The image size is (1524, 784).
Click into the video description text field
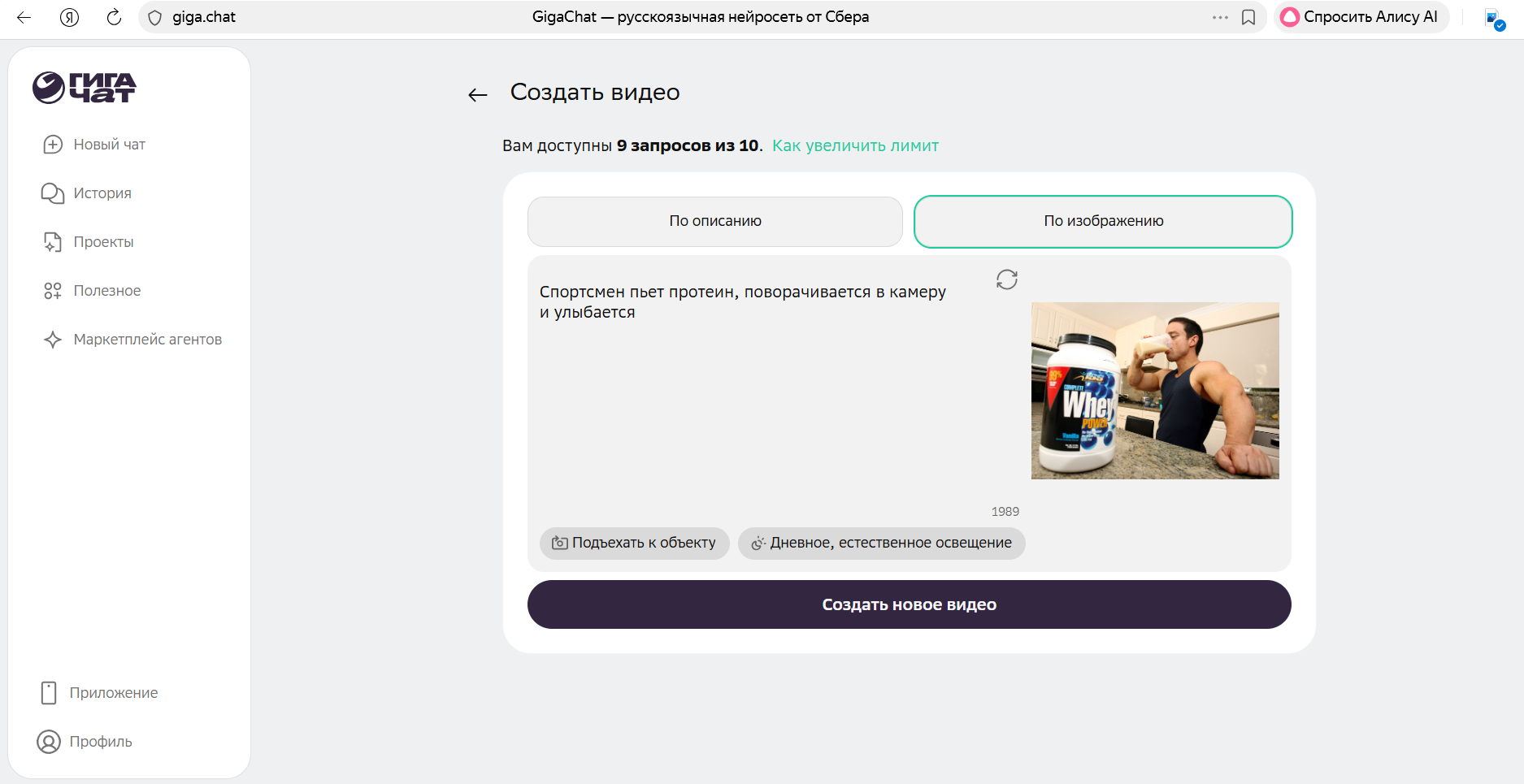tap(756, 390)
